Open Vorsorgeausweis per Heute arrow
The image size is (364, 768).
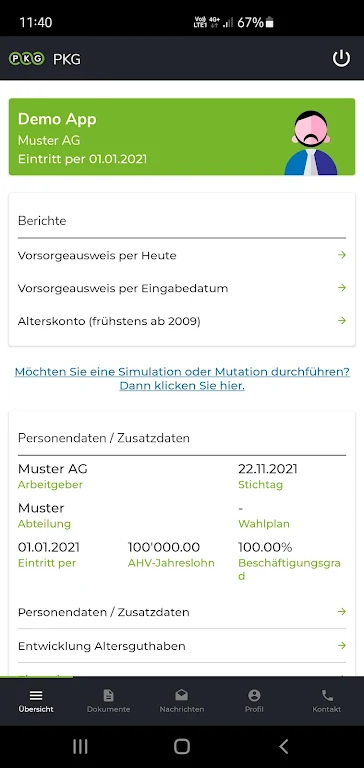(342, 255)
